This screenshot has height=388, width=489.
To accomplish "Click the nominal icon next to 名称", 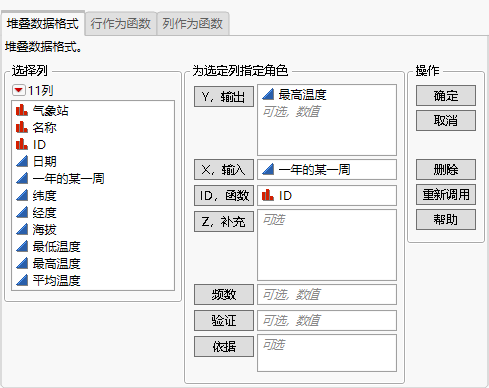I will (22, 127).
